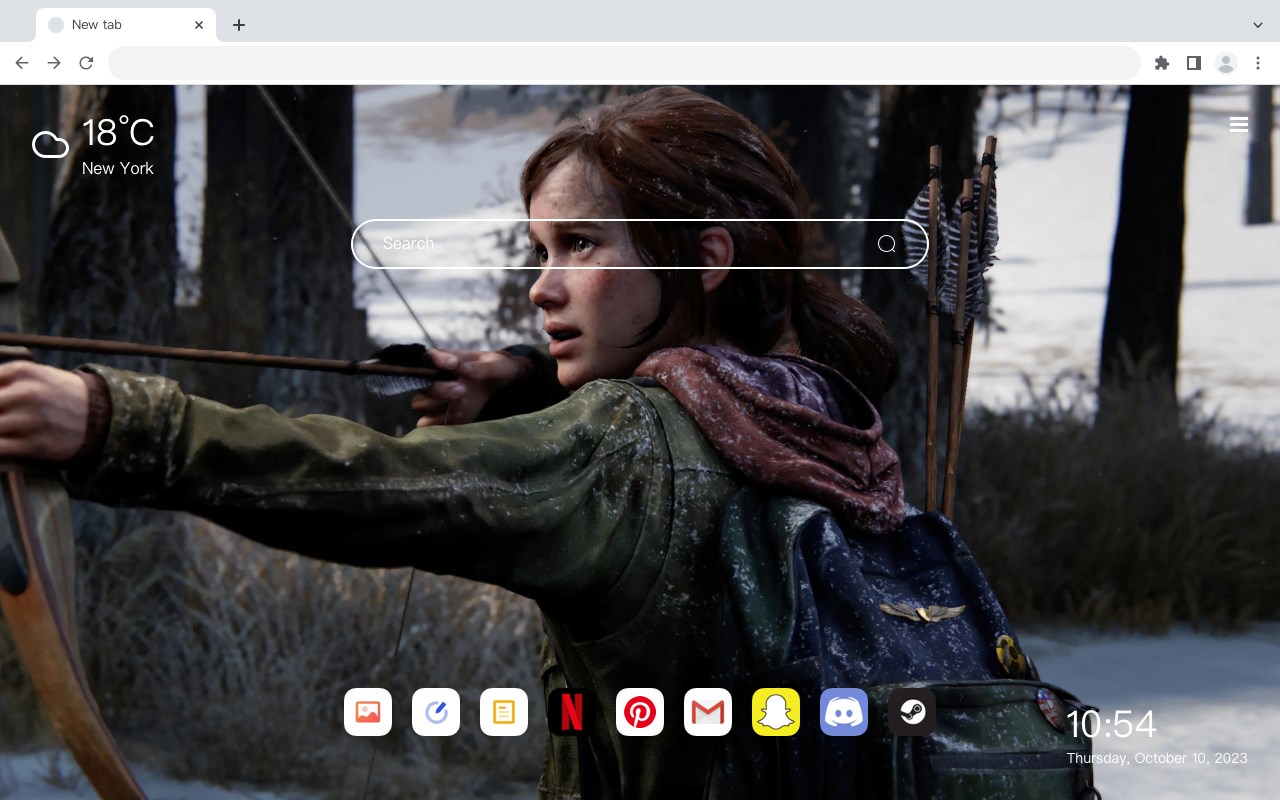Open the Discord shortcut
1280x800 pixels.
(x=844, y=712)
